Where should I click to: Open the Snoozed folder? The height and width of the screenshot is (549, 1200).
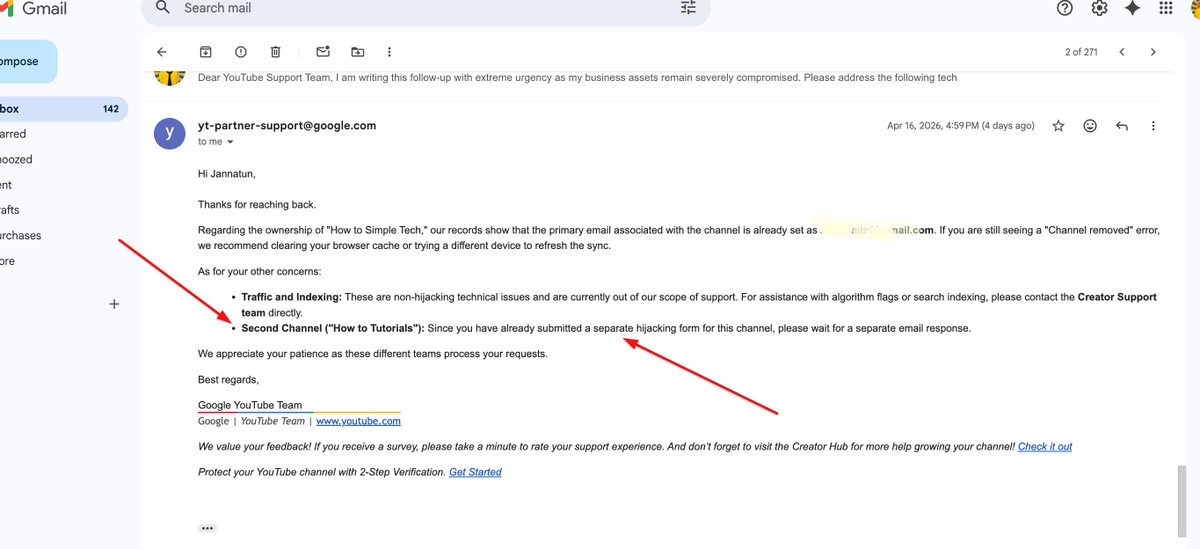pos(17,159)
